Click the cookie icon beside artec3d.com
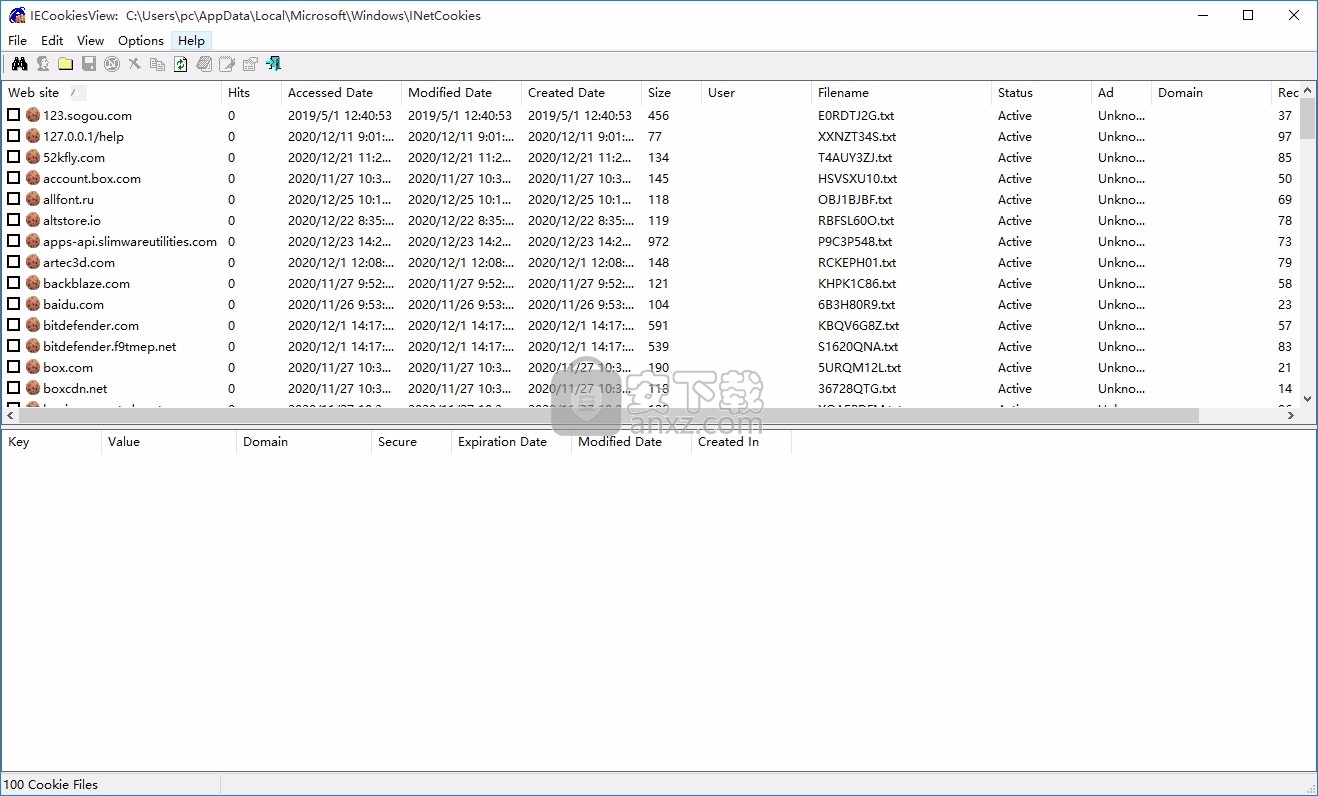The image size is (1318, 796). click(32, 262)
